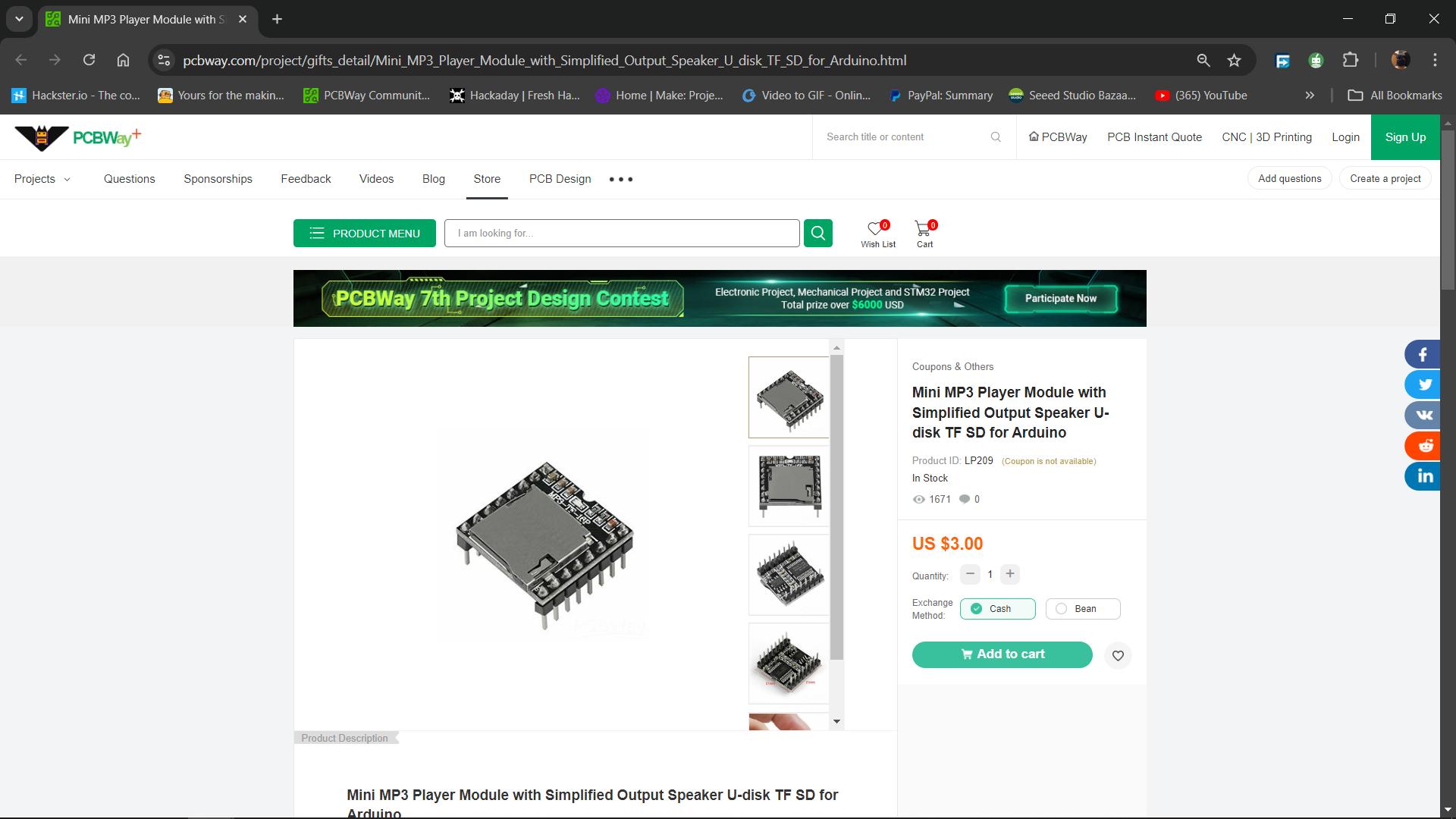Share product on Reddit
Screen dimensions: 1456x819
pyautogui.click(x=1423, y=446)
